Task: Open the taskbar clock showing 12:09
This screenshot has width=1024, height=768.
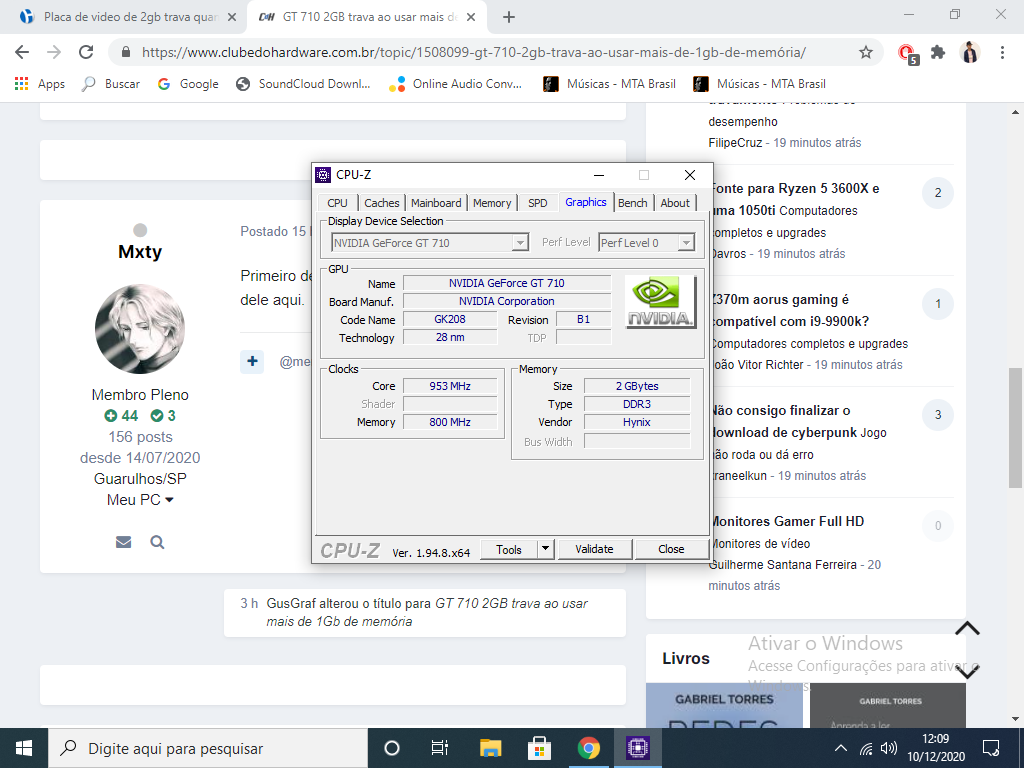Action: click(x=935, y=748)
